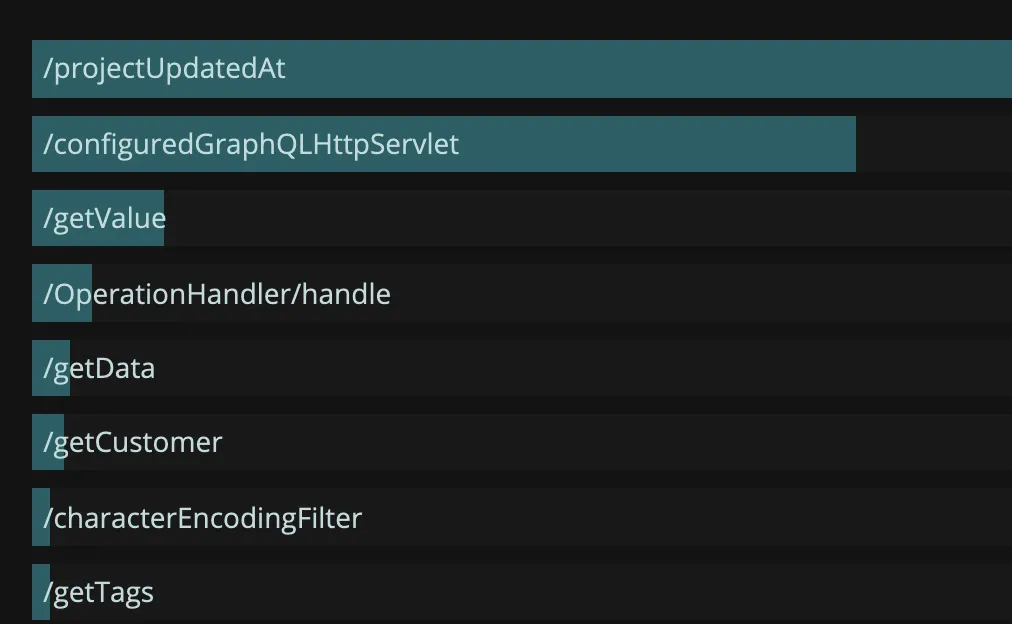The image size is (1012, 624).
Task: Choose the /getData row label
Action: point(99,368)
